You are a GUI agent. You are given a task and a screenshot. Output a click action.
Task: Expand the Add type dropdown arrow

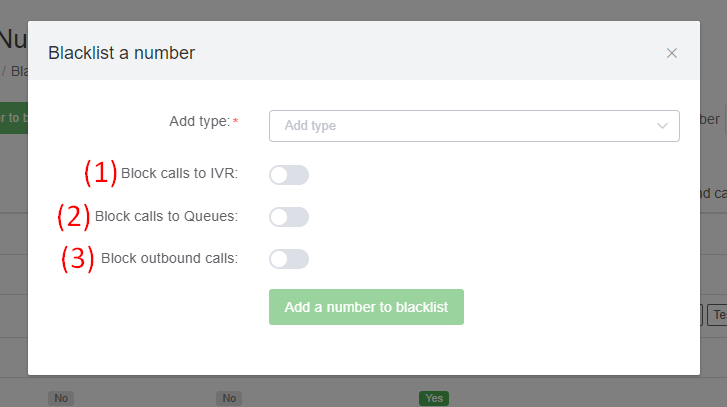click(662, 126)
